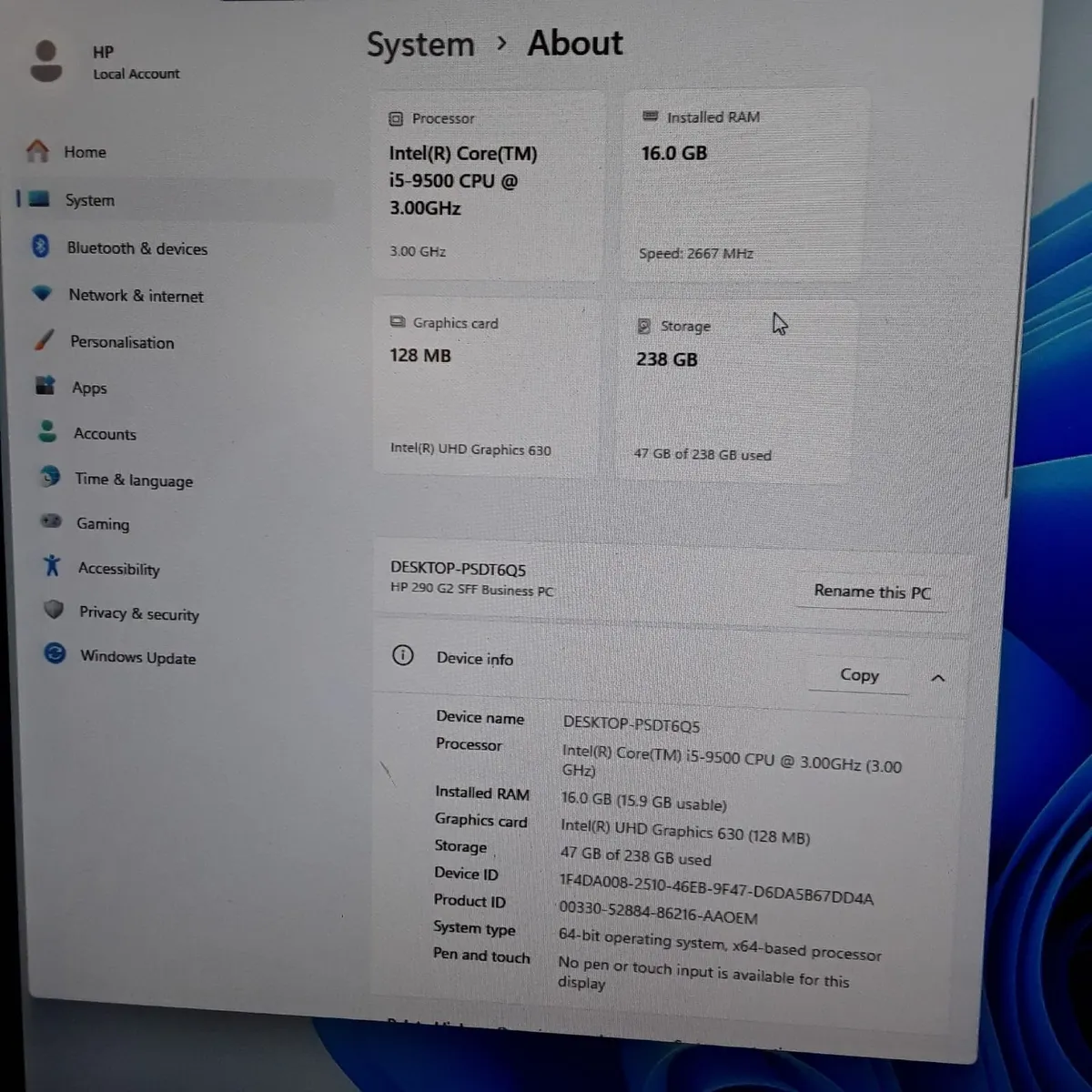Click the DESKTOP-PSDT6Q5 PC name heading
Screen dimensions: 1092x1092
point(458,569)
